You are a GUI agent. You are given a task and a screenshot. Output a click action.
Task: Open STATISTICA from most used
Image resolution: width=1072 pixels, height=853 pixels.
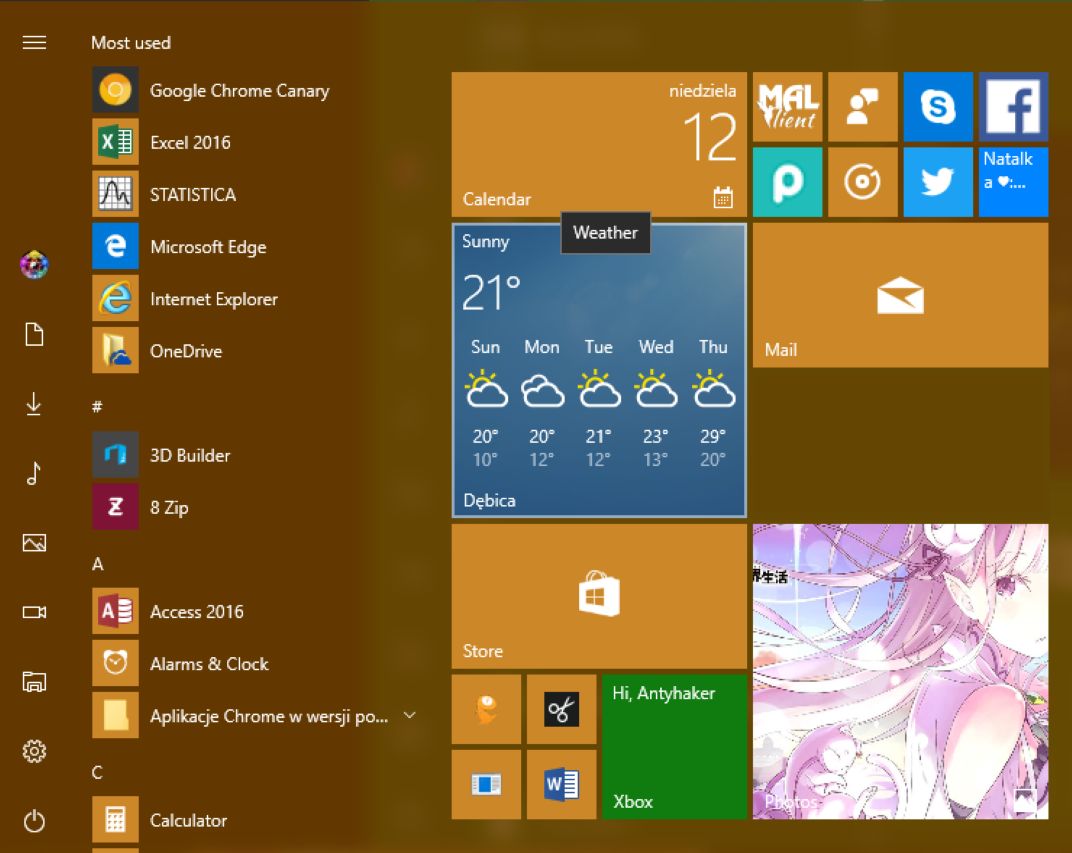pyautogui.click(x=165, y=194)
